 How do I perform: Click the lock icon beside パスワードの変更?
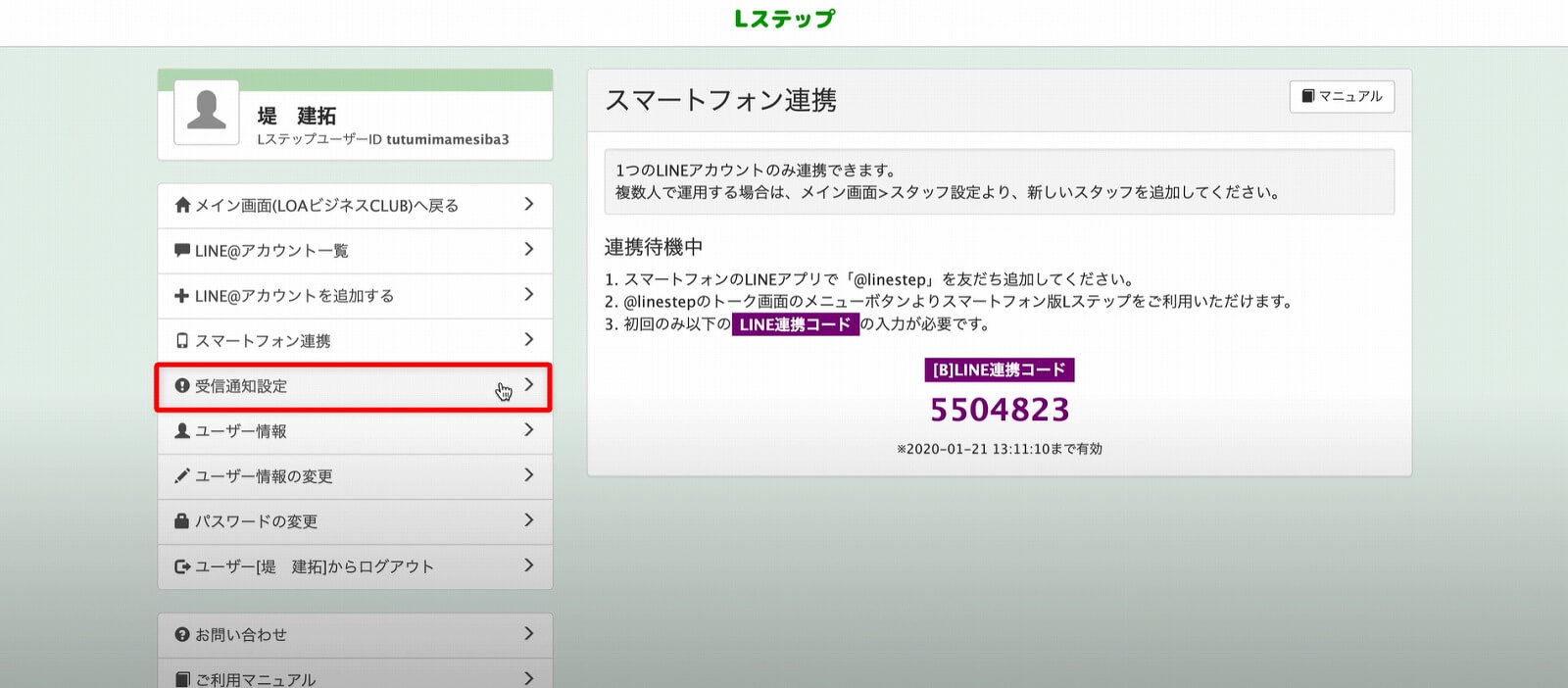(181, 520)
